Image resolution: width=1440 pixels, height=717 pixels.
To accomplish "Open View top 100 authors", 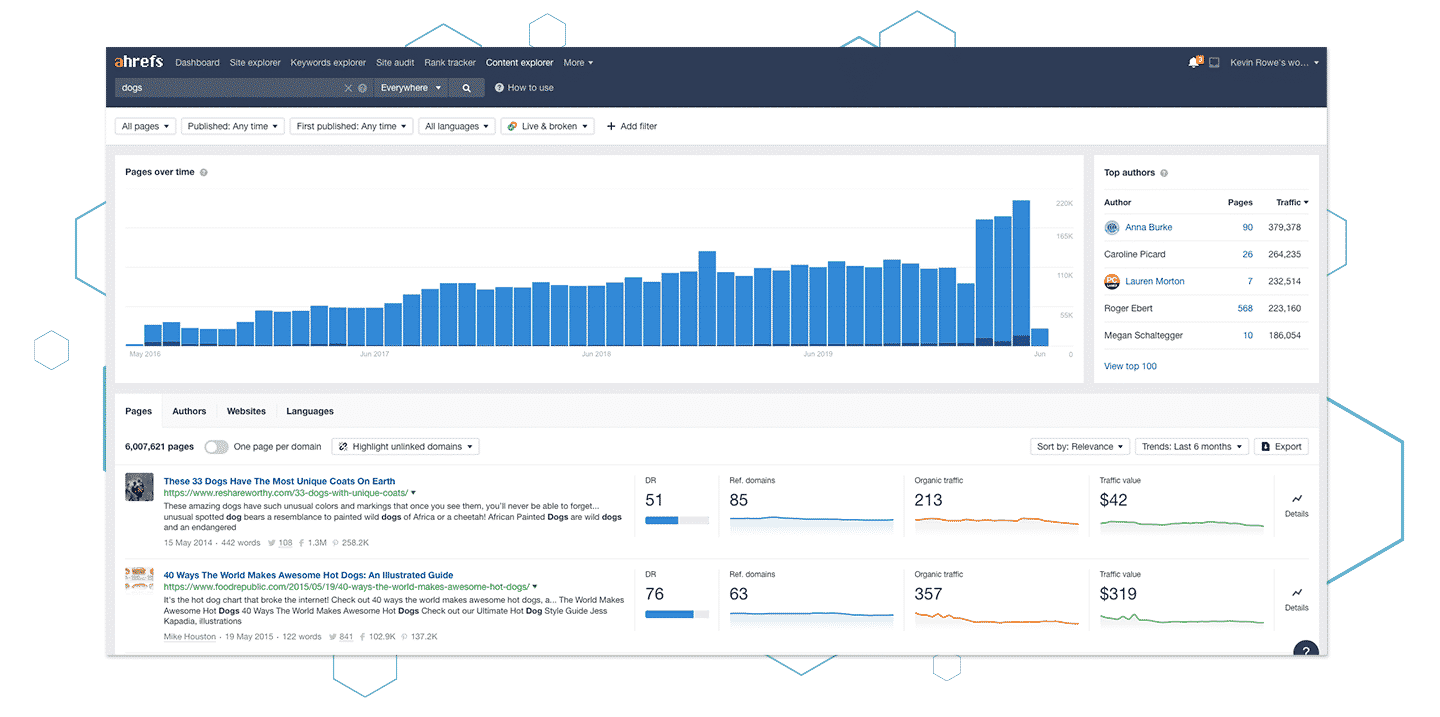I will tap(1130, 366).
